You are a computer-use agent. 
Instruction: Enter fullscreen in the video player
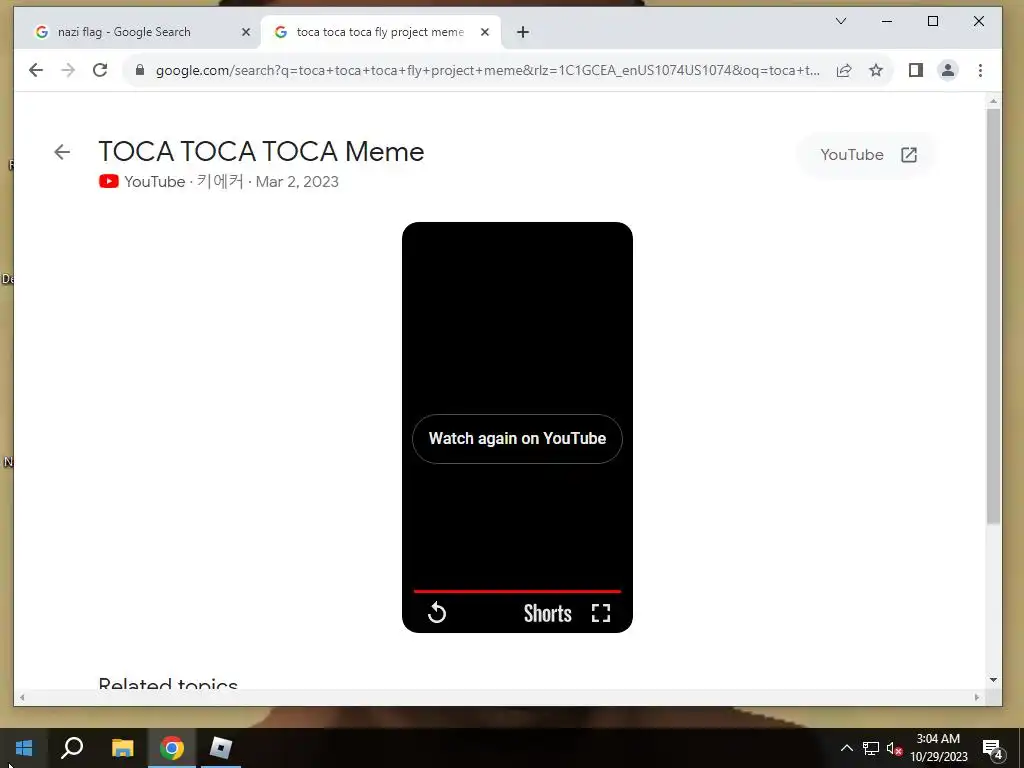tap(601, 613)
